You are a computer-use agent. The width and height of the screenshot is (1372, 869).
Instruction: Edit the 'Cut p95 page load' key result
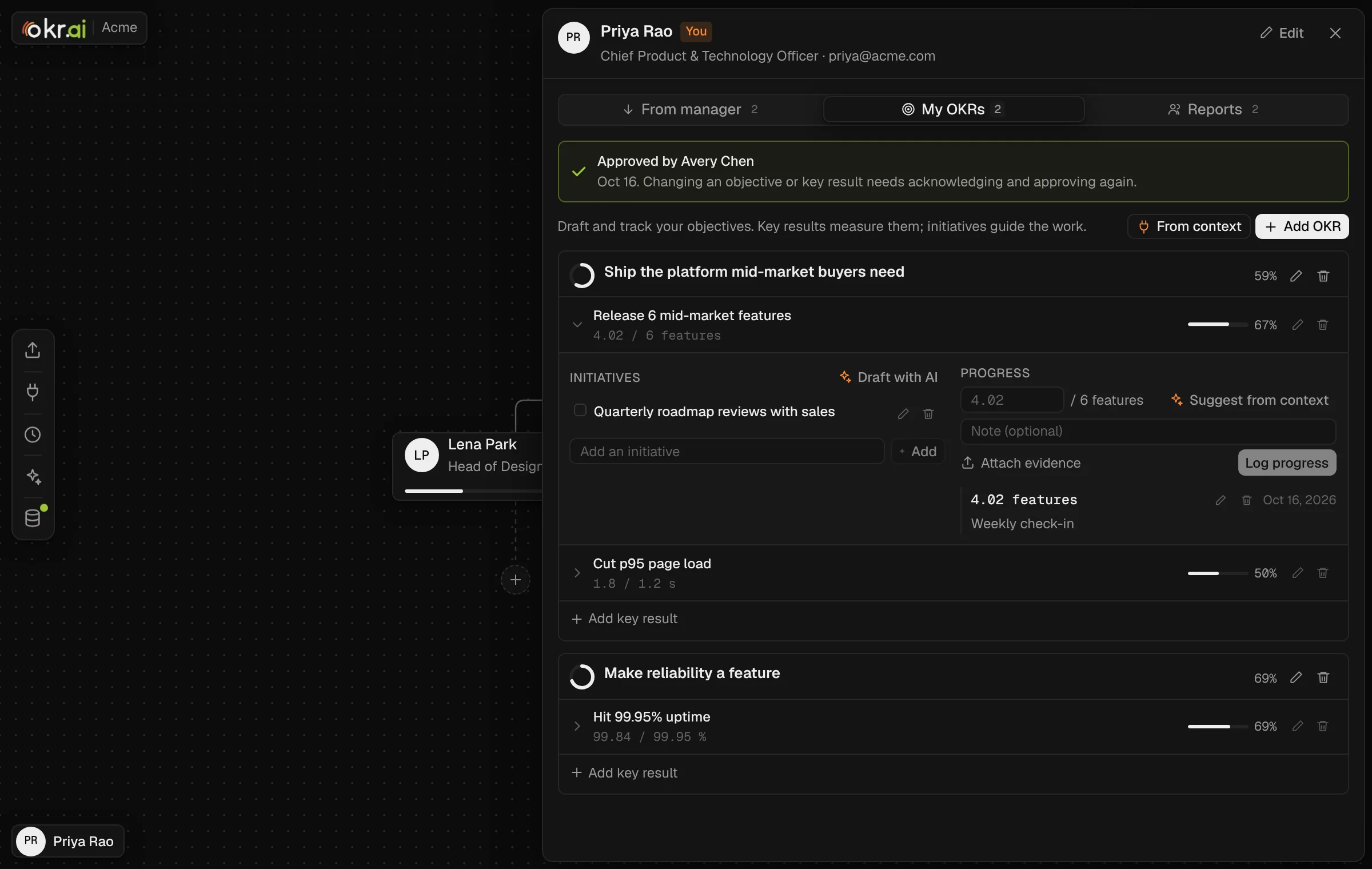[x=1298, y=573]
